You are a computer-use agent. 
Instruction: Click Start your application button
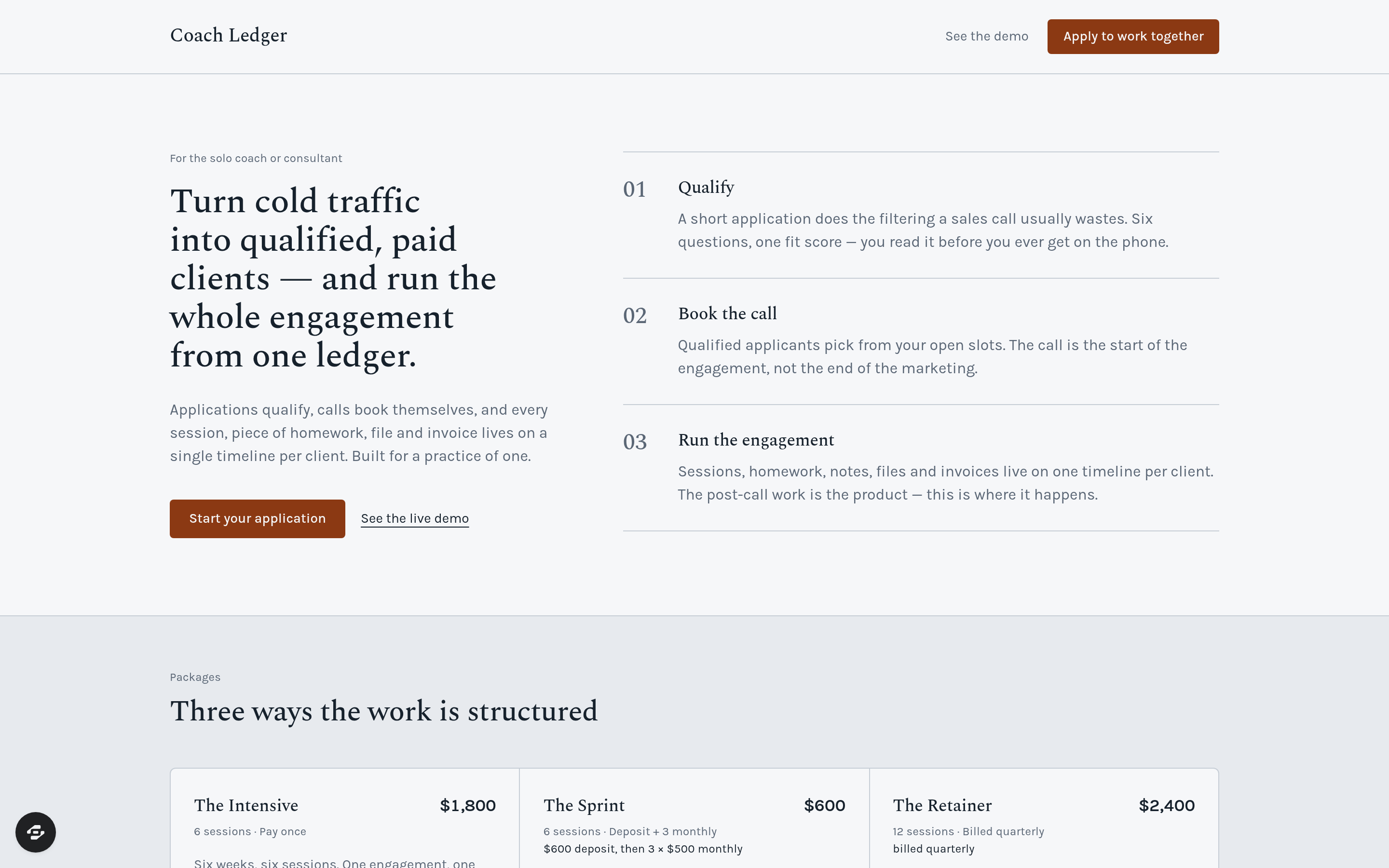coord(257,518)
